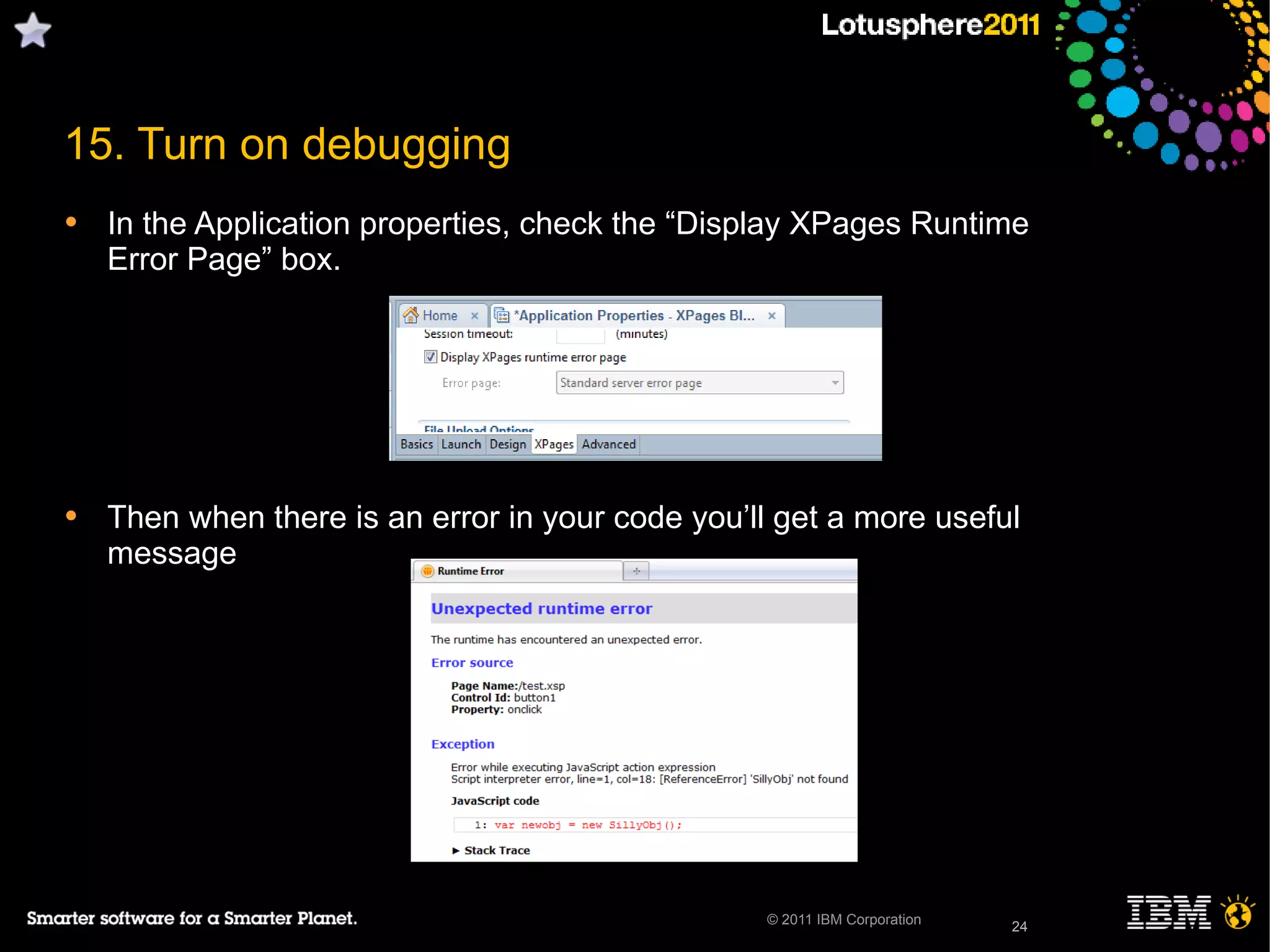Select the XPages properties tab
Image resolution: width=1270 pixels, height=952 pixels.
pyautogui.click(x=554, y=444)
